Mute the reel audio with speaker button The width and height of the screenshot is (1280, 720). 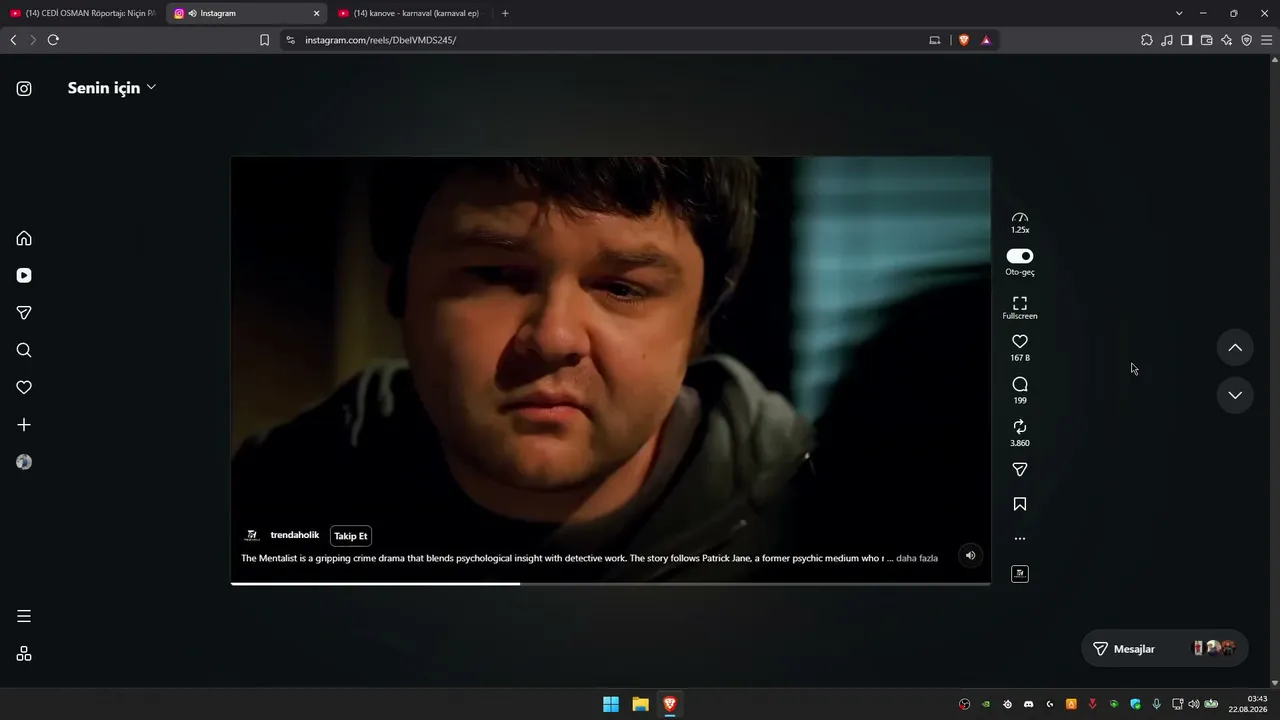point(970,556)
